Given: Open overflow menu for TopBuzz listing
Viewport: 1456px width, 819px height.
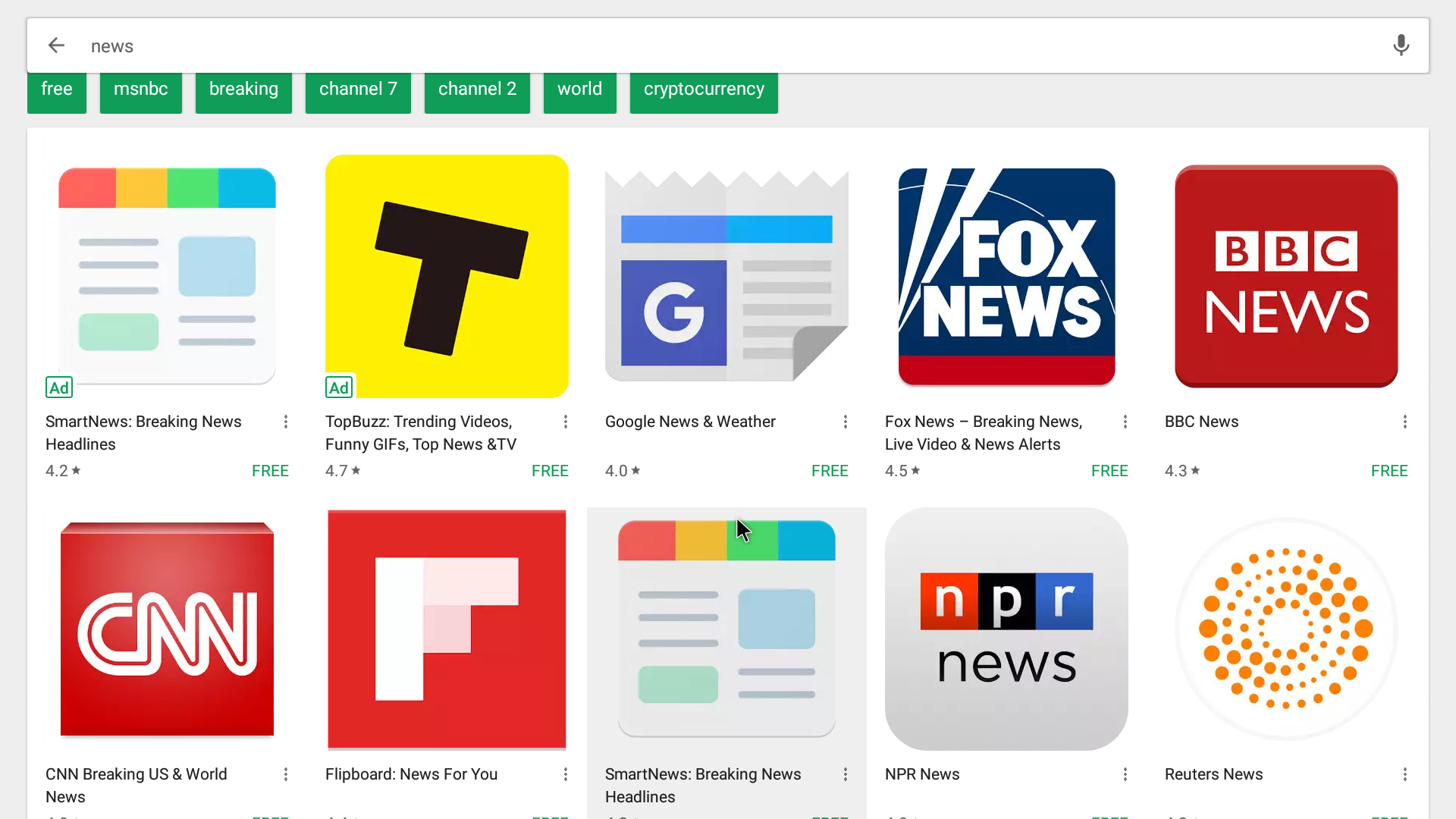Looking at the screenshot, I should [x=566, y=422].
